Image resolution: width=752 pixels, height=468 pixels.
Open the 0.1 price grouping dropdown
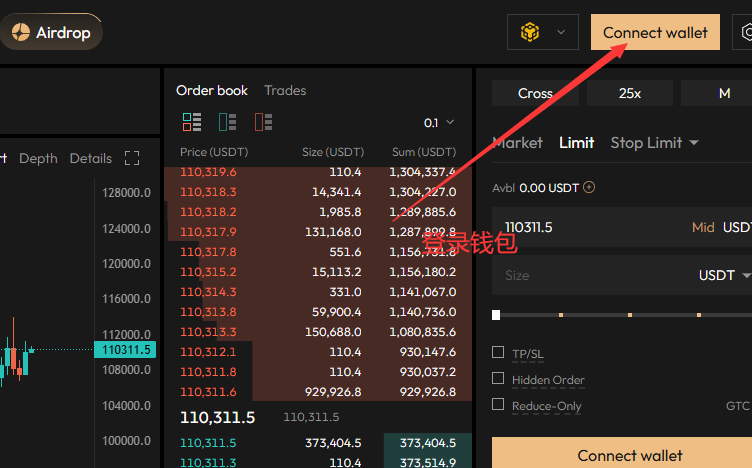pos(439,122)
